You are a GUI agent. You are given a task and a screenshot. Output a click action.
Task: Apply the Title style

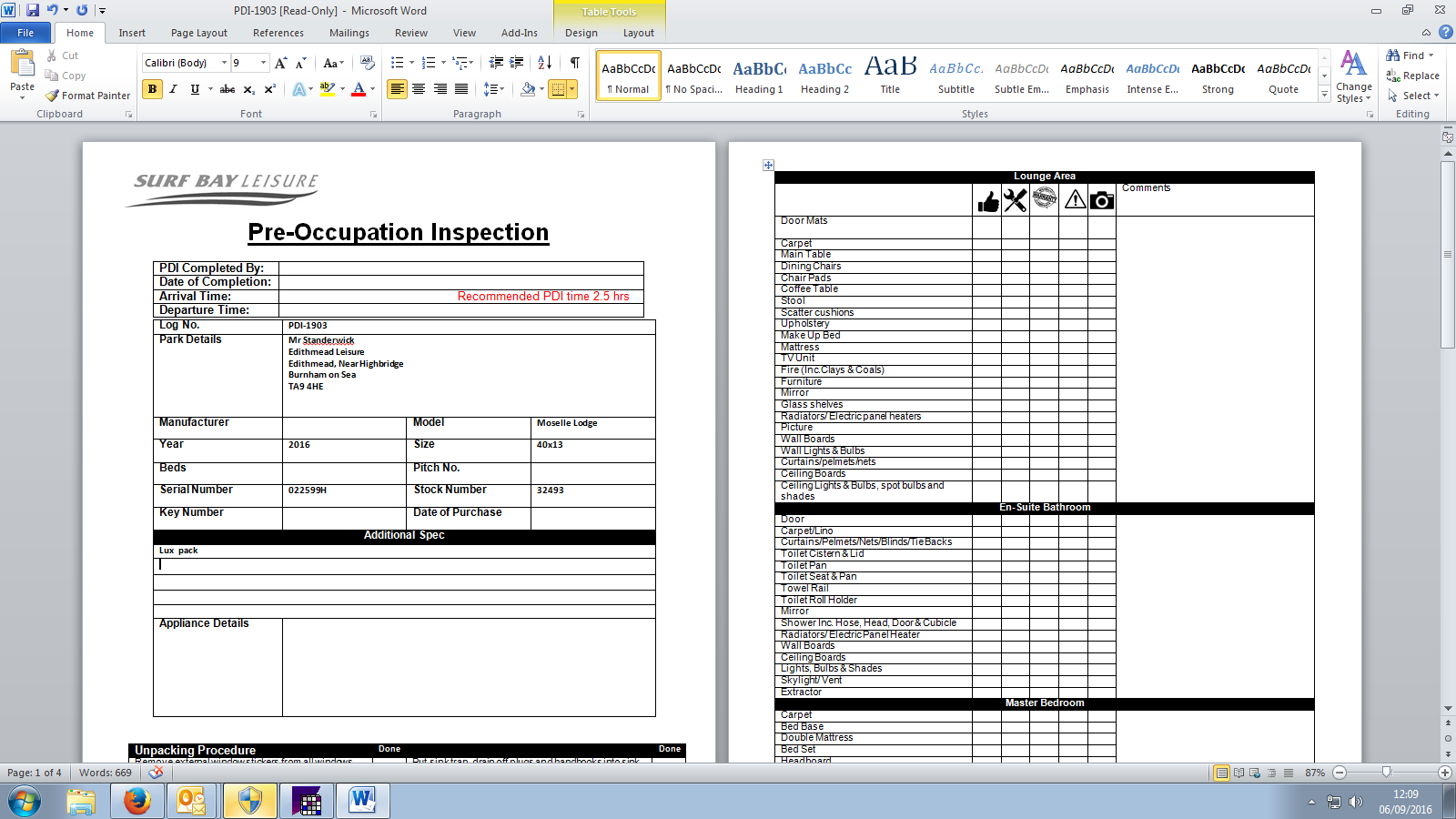890,76
